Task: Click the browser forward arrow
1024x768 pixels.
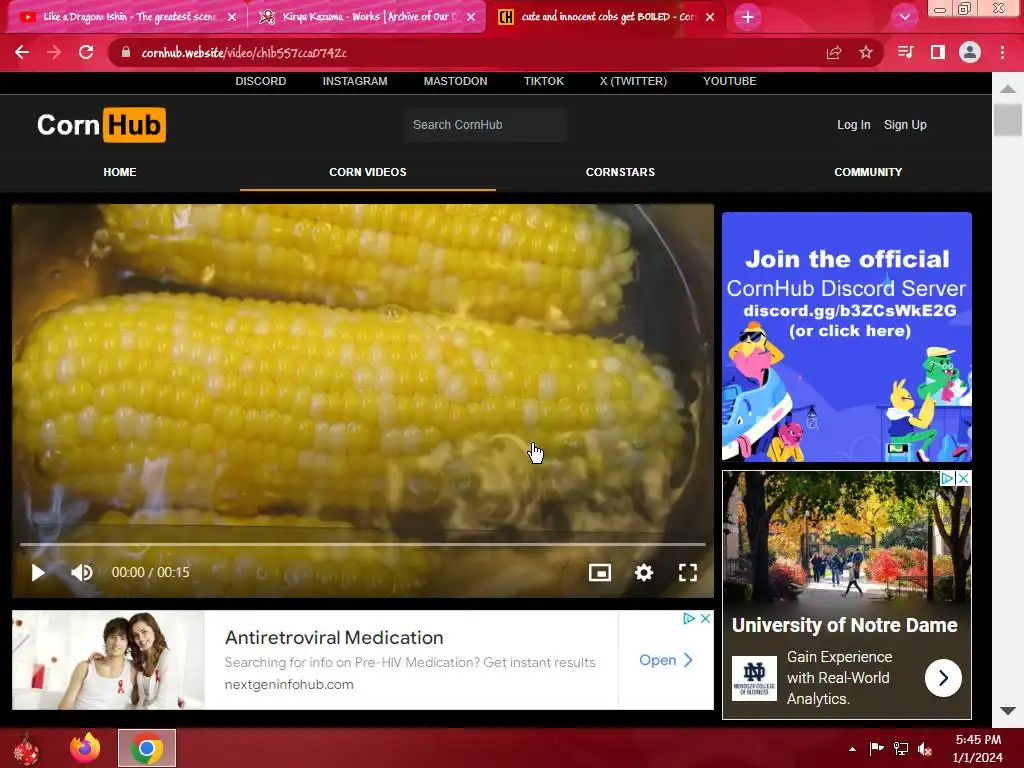Action: tap(54, 52)
